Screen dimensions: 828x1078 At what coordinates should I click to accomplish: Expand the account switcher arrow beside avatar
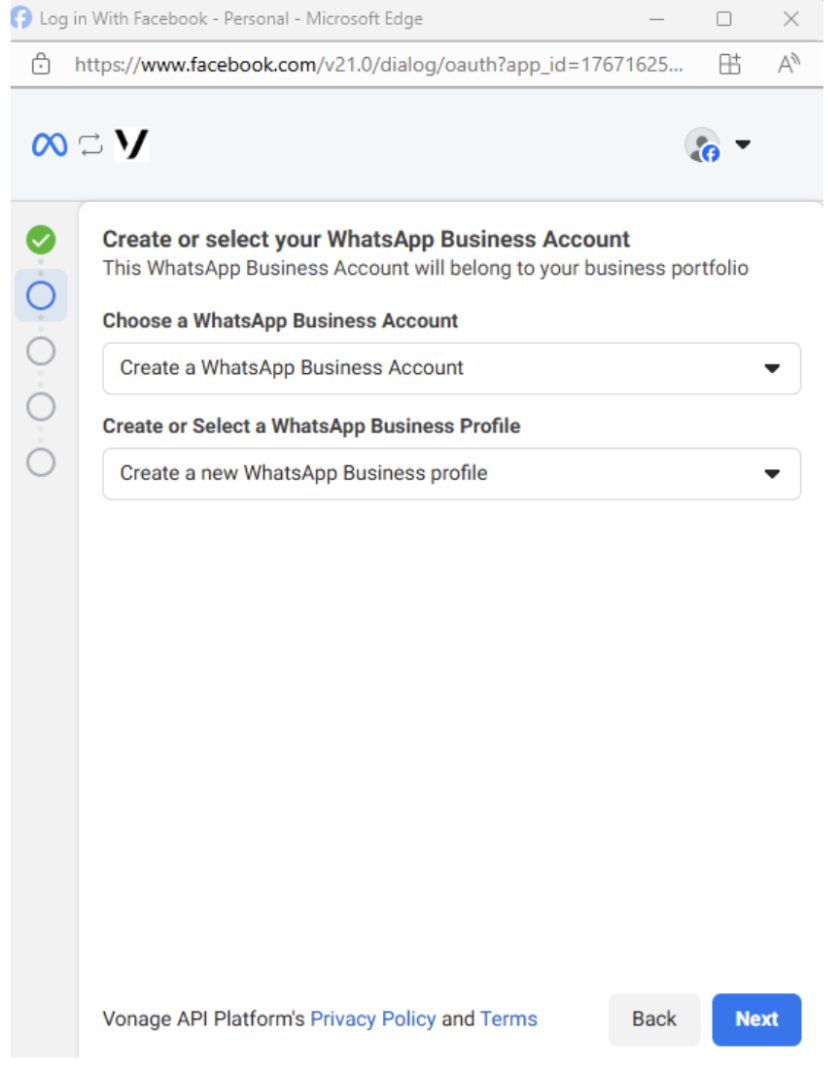point(743,144)
